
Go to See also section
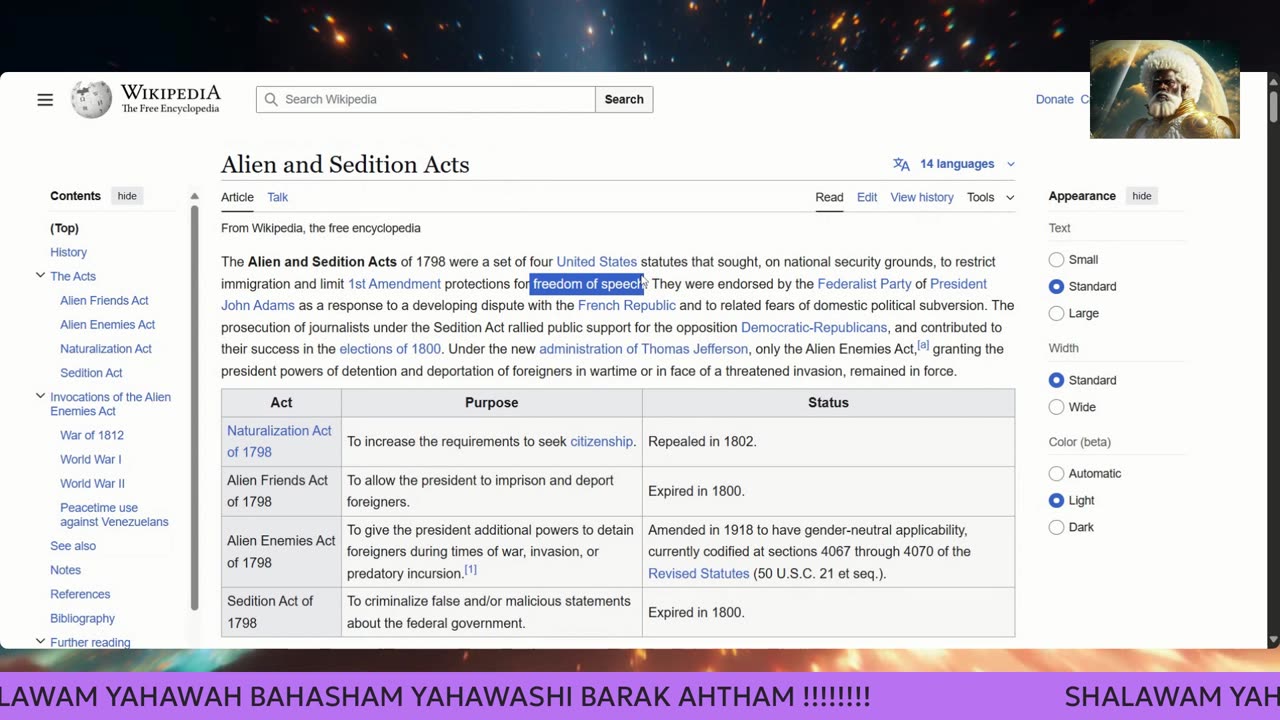(x=73, y=546)
